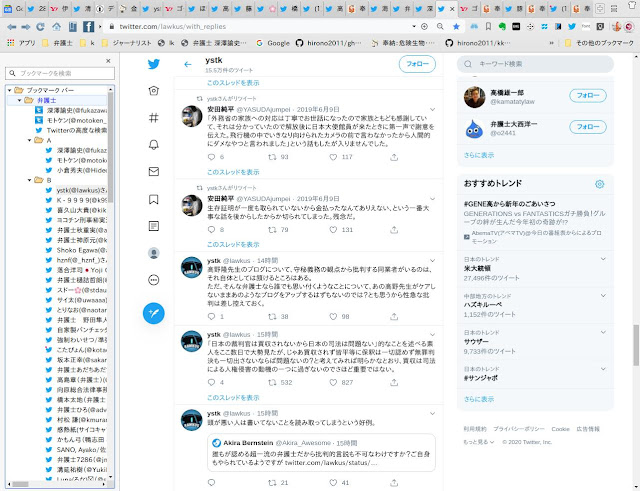Screen dimensions: 640x491
Task: Open options chevron for 米大統領 trend
Action: pos(603,259)
